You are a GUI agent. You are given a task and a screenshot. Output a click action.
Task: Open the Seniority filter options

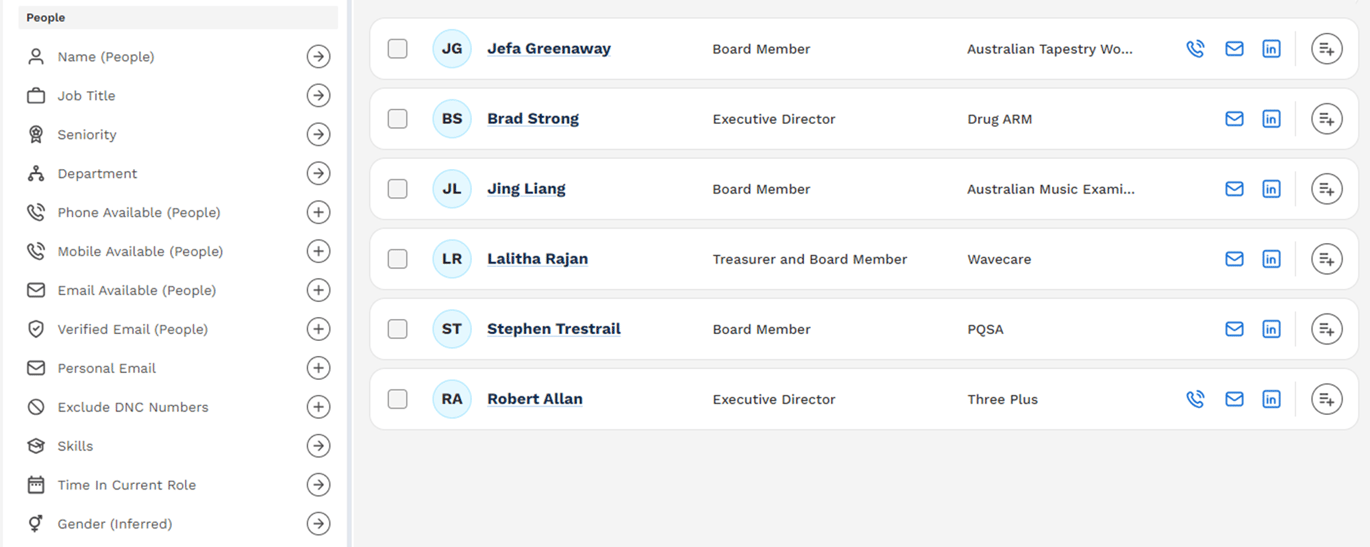(x=318, y=135)
